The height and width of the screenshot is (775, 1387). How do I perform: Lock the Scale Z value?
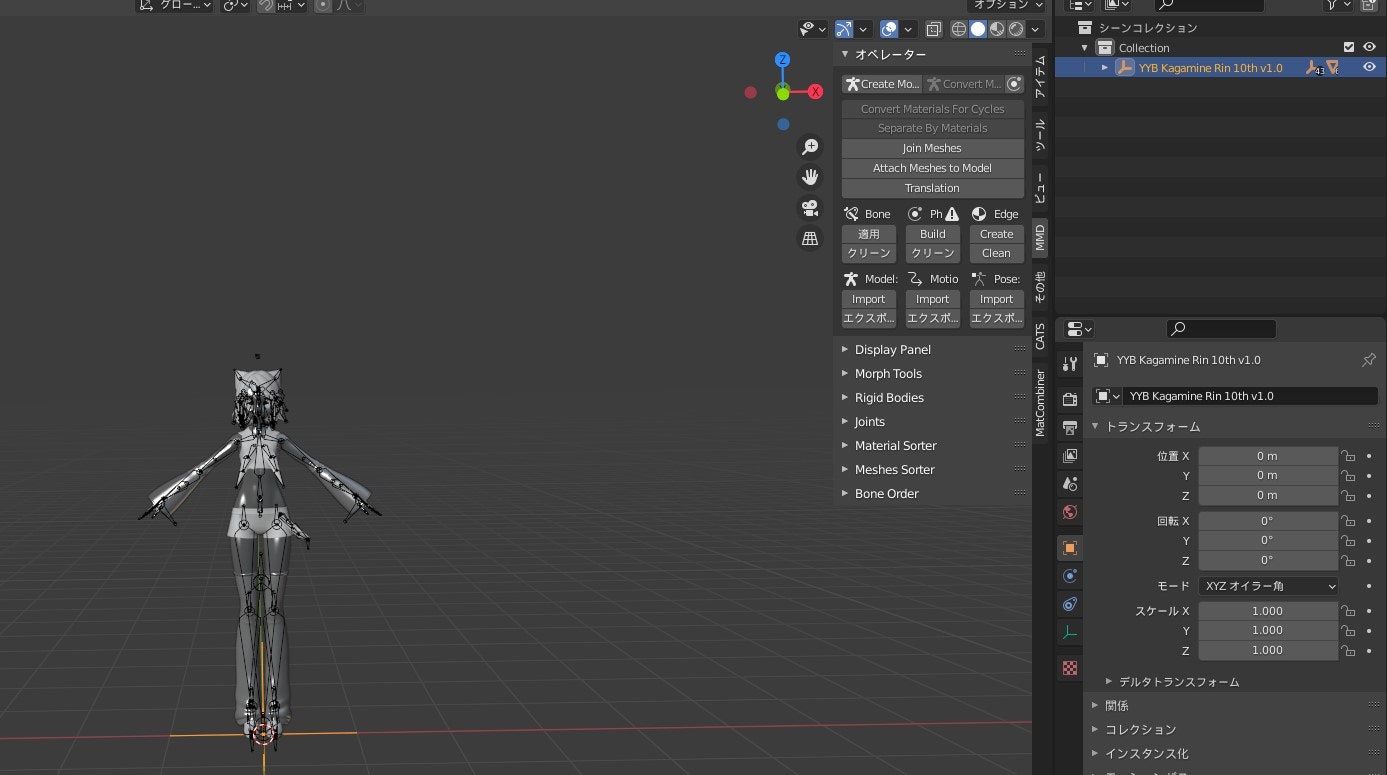pos(1348,651)
